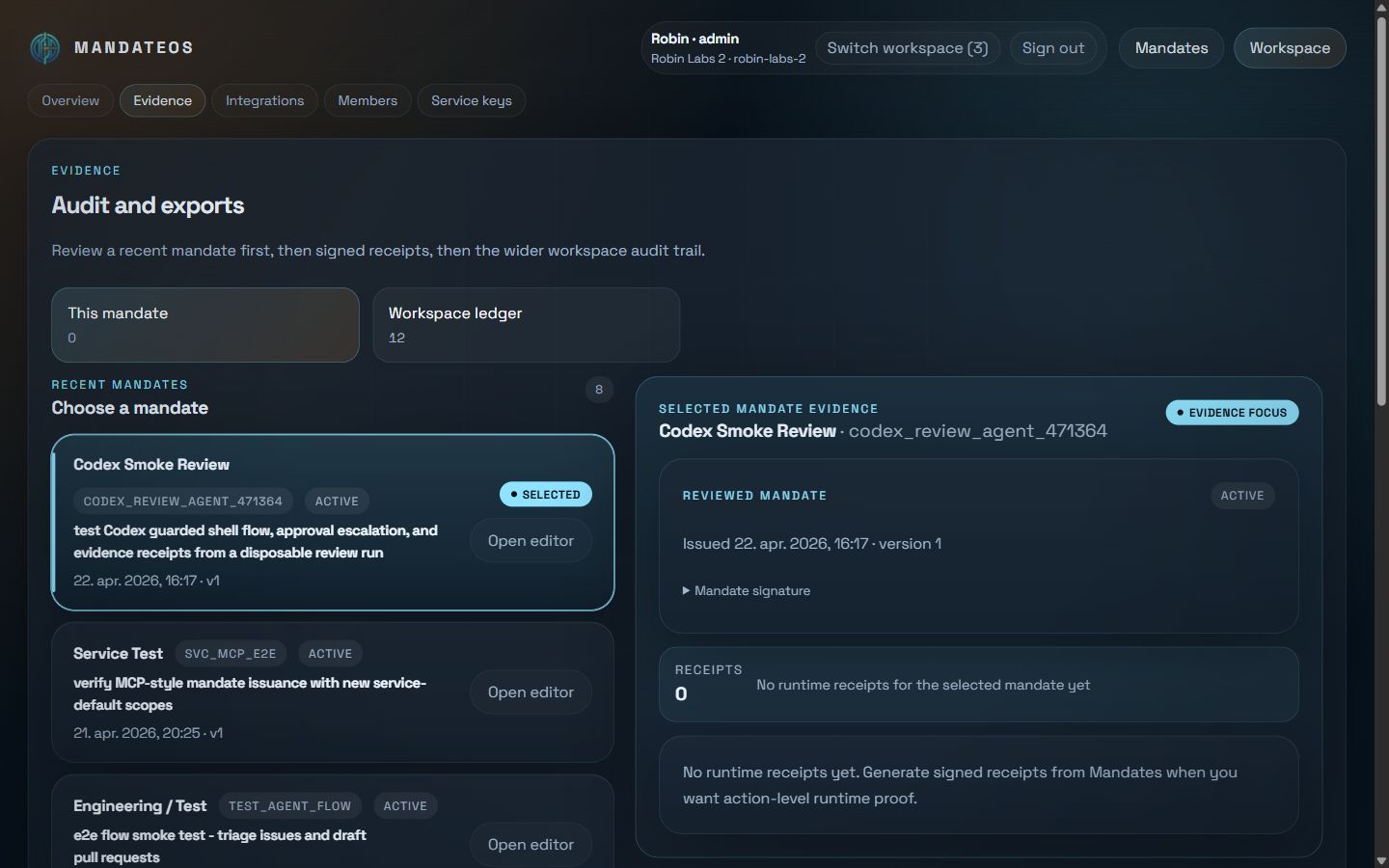The width and height of the screenshot is (1389, 868).
Task: Open editor for Engineering / Test mandate
Action: click(531, 845)
